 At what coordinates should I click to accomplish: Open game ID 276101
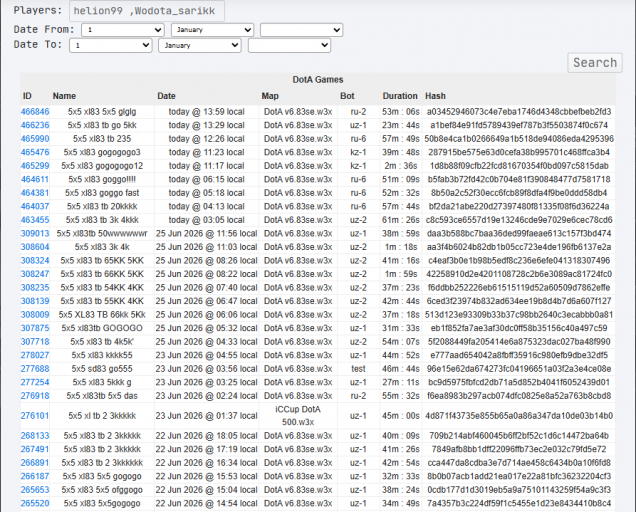click(35, 416)
